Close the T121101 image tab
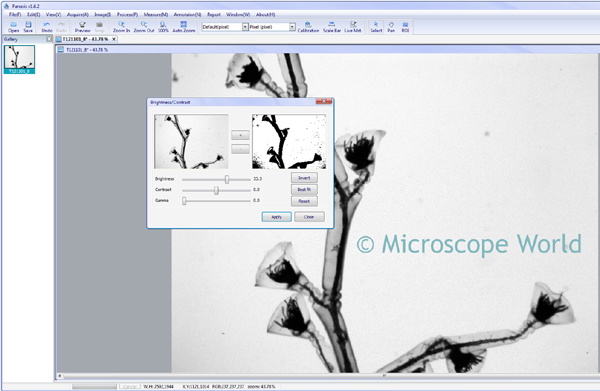 tap(114, 39)
